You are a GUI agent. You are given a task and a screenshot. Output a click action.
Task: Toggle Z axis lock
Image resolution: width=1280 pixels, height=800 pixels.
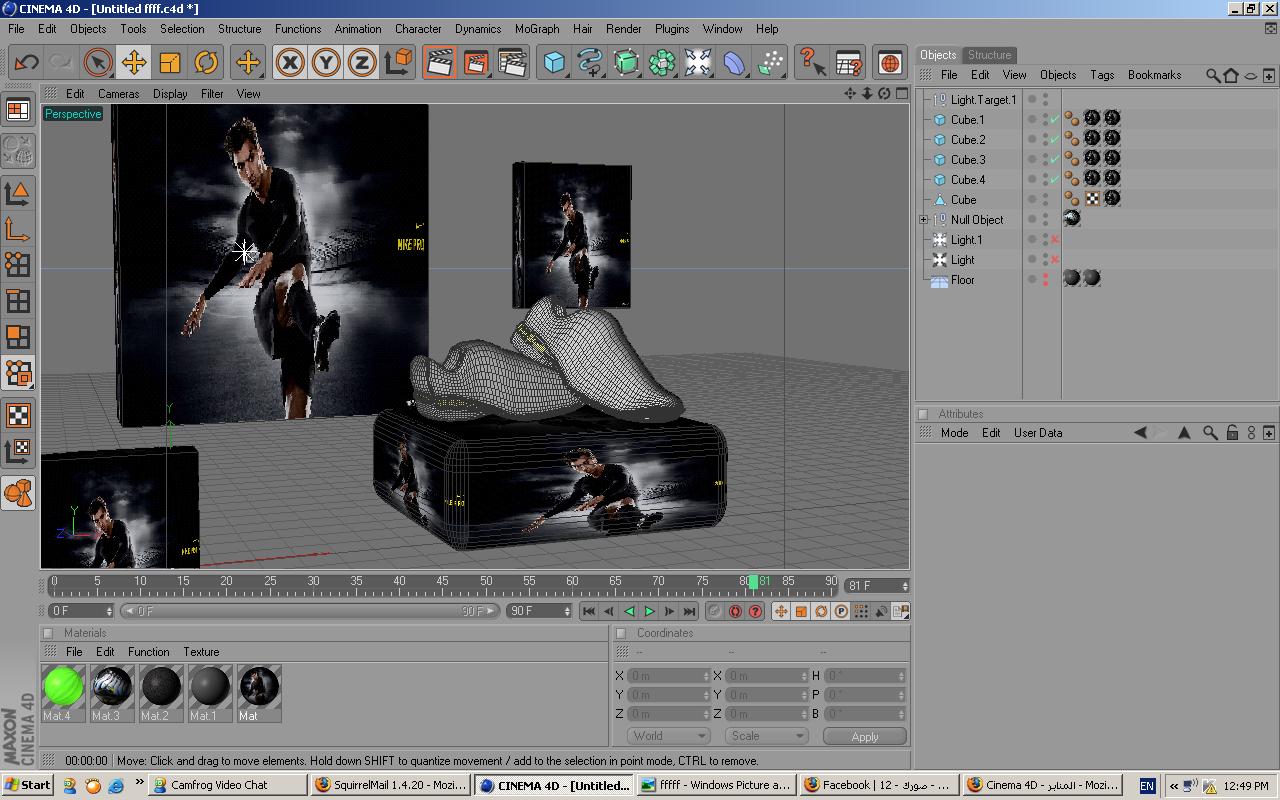[362, 63]
